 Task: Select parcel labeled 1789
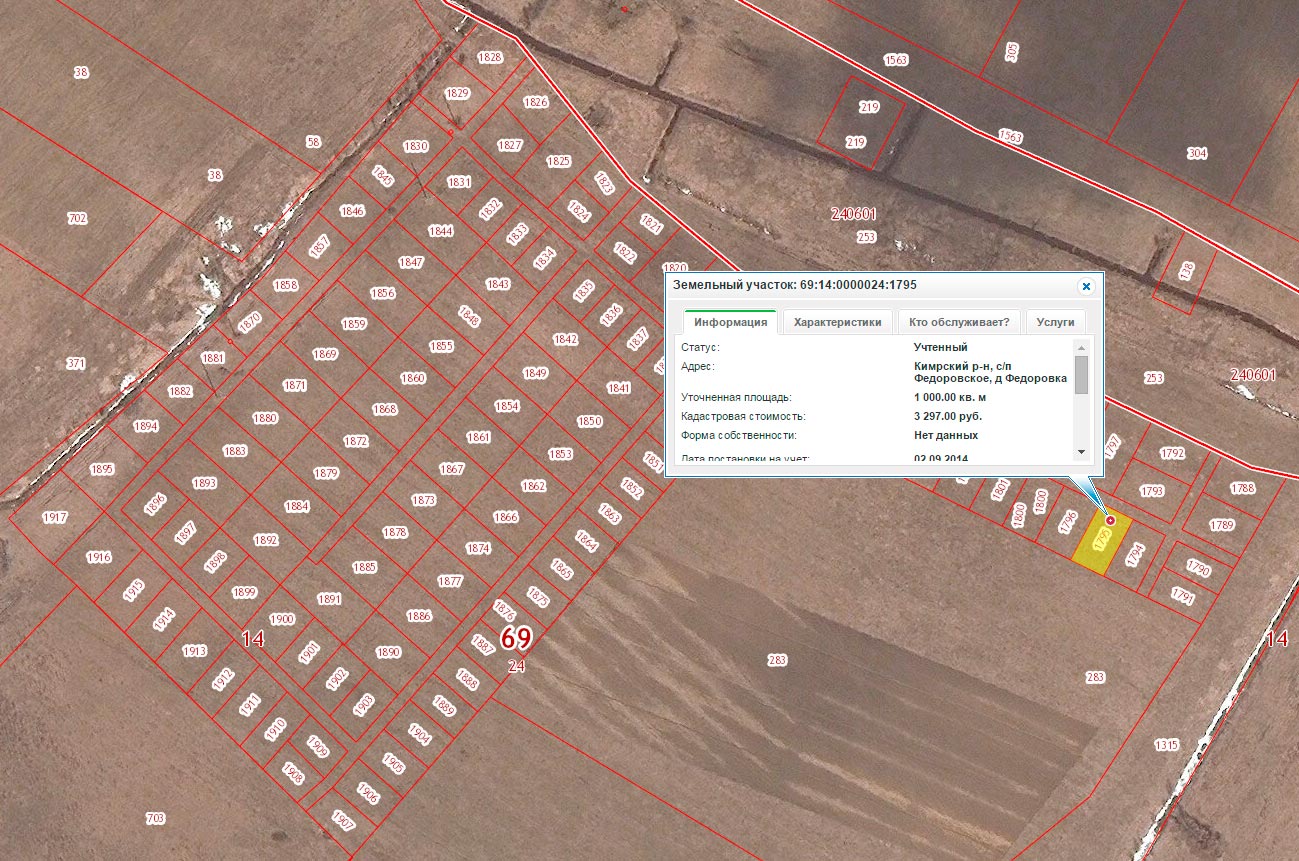click(x=1221, y=525)
